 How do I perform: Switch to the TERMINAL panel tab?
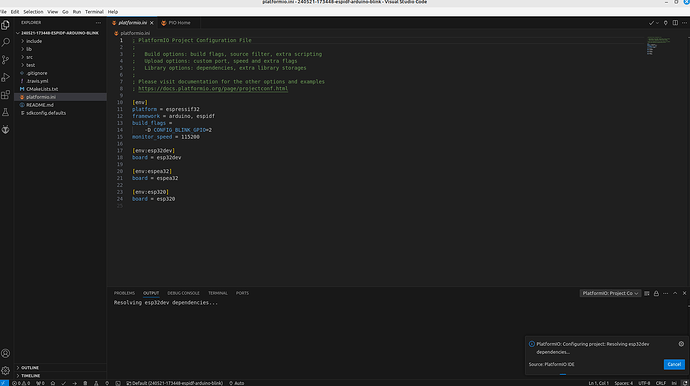(218, 293)
